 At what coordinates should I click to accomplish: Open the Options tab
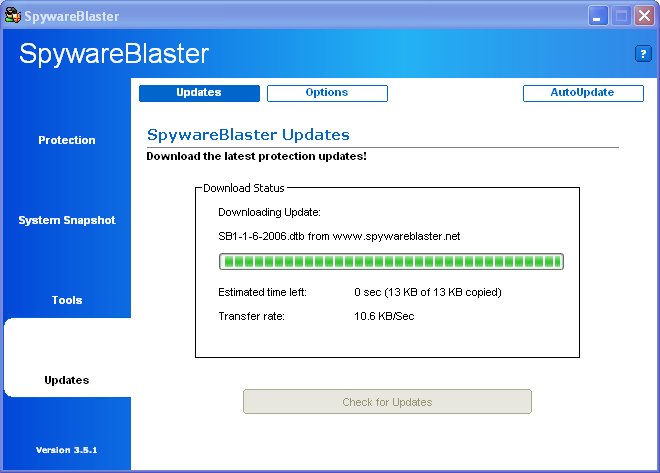327,93
